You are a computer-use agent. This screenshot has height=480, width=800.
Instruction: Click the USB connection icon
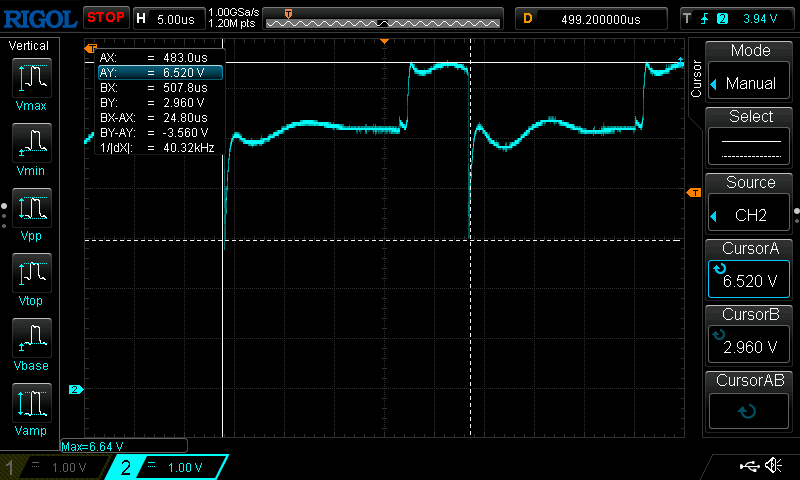(x=749, y=465)
